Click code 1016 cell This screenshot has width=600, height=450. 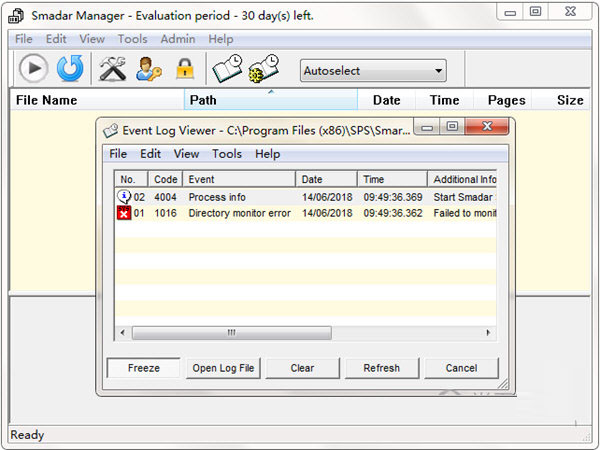[165, 213]
